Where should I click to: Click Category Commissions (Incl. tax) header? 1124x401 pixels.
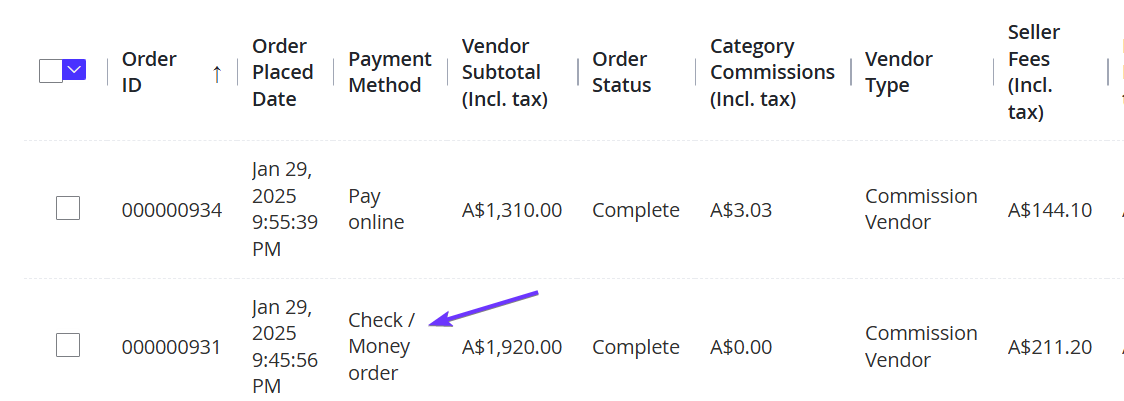coord(772,72)
